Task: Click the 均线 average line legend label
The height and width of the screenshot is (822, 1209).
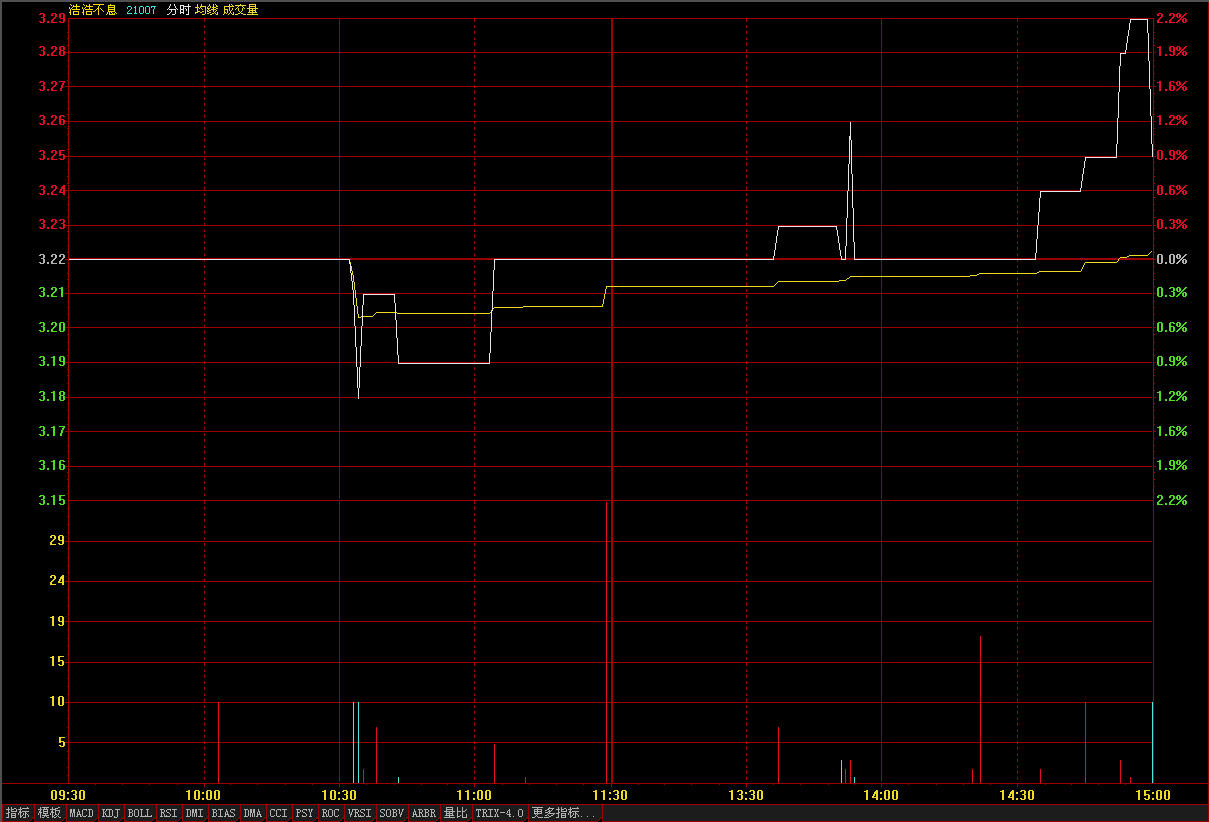Action: click(x=206, y=10)
